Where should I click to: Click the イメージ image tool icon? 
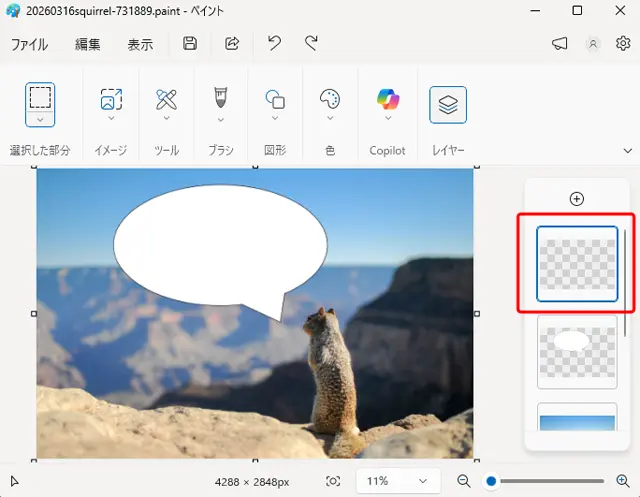coord(111,99)
